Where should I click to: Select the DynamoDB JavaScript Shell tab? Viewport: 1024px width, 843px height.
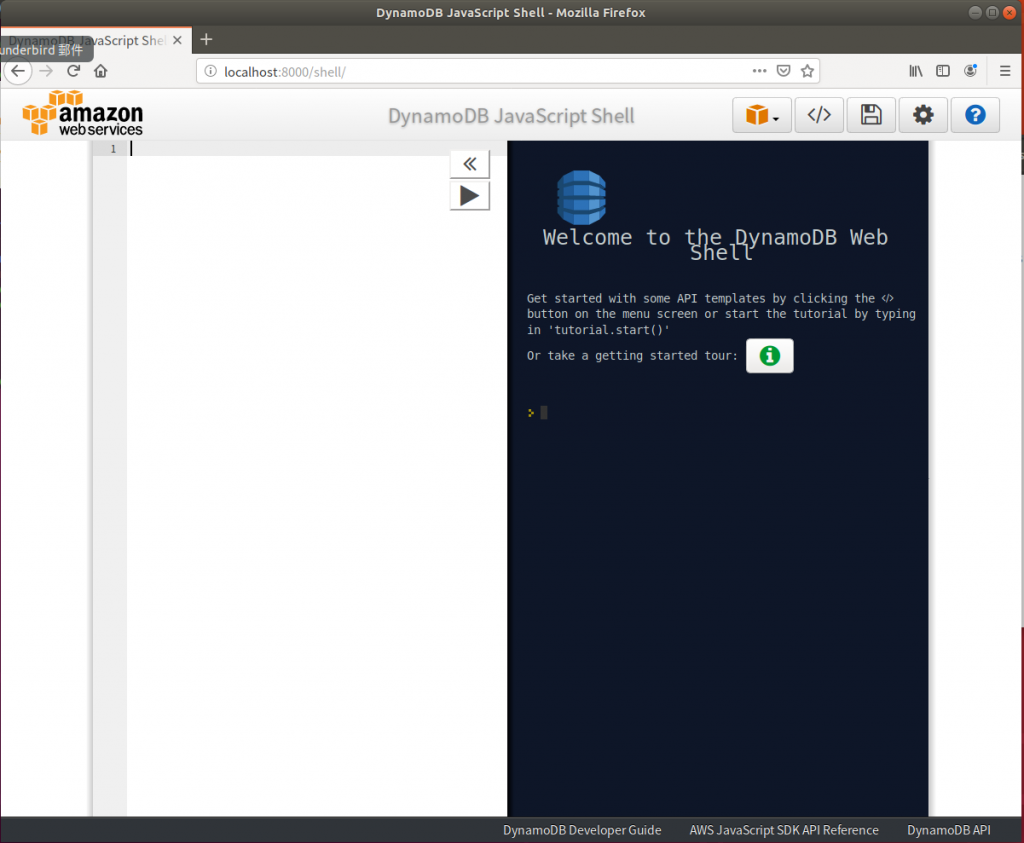(x=96, y=40)
